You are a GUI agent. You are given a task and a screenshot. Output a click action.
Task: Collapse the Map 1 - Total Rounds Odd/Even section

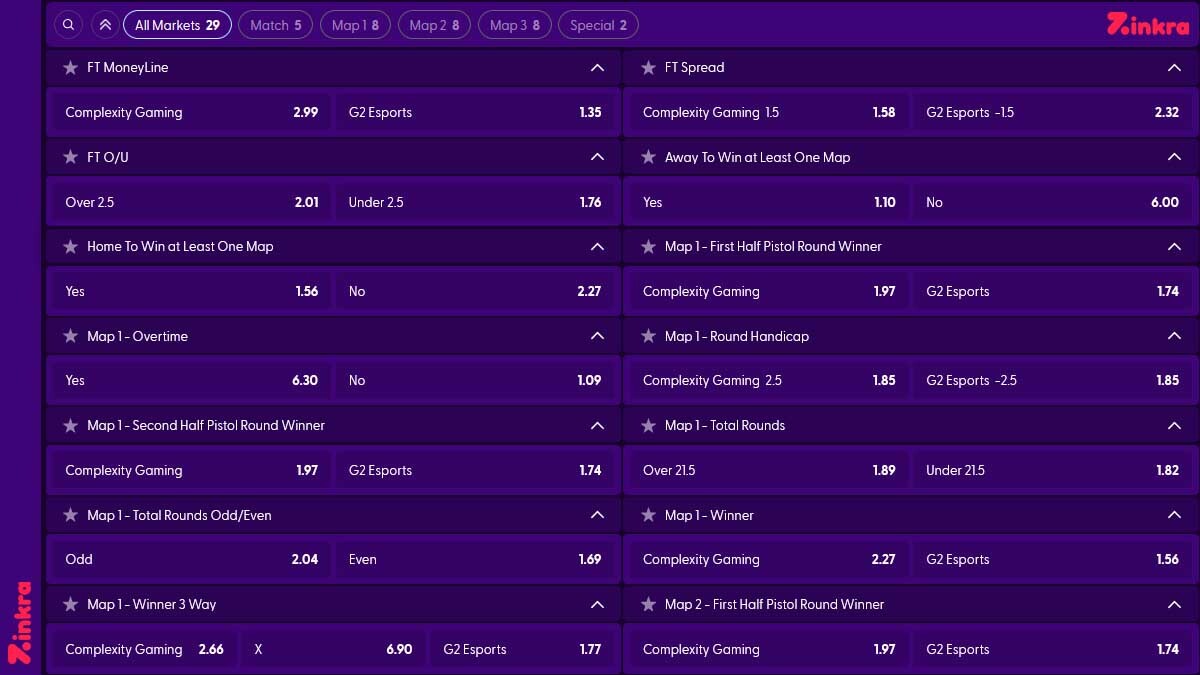[597, 515]
